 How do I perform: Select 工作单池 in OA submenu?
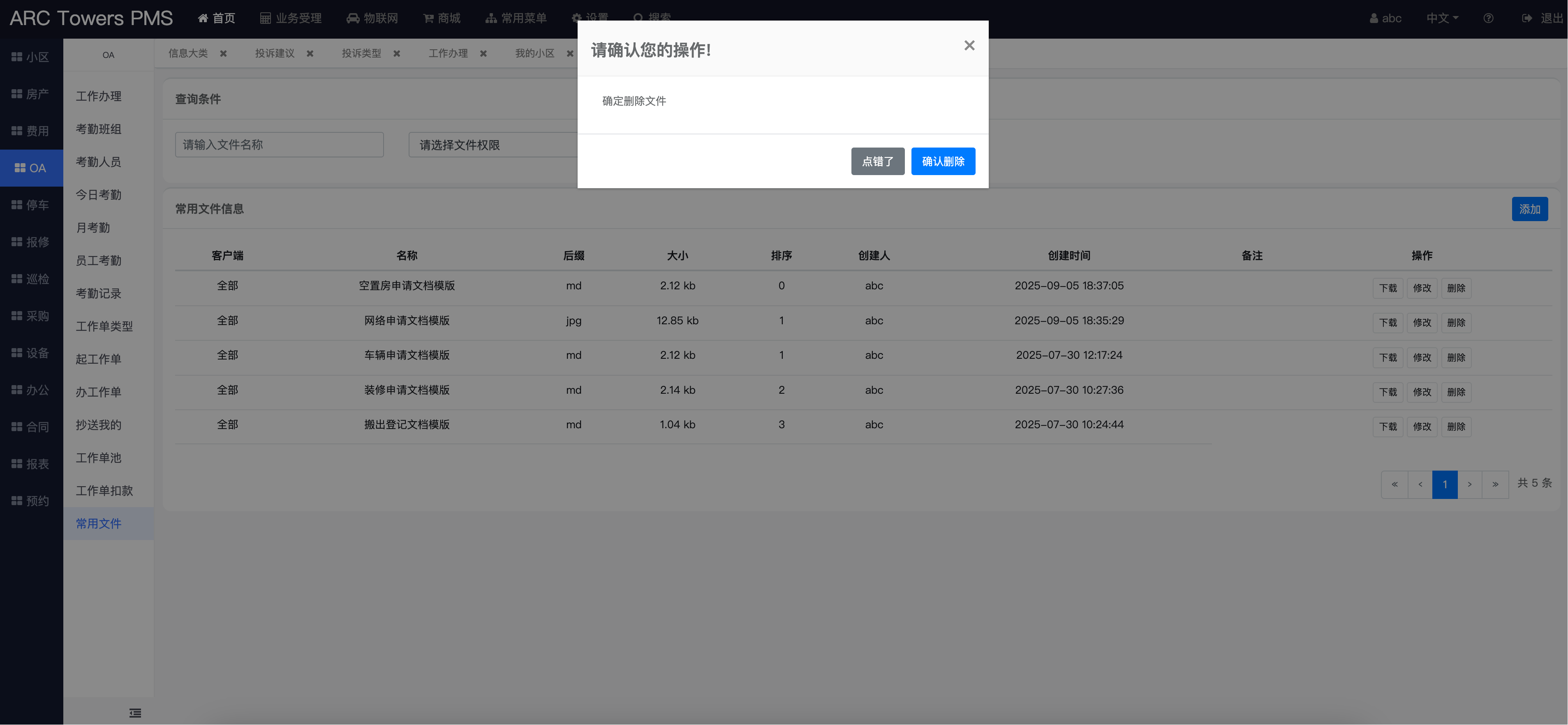click(99, 458)
